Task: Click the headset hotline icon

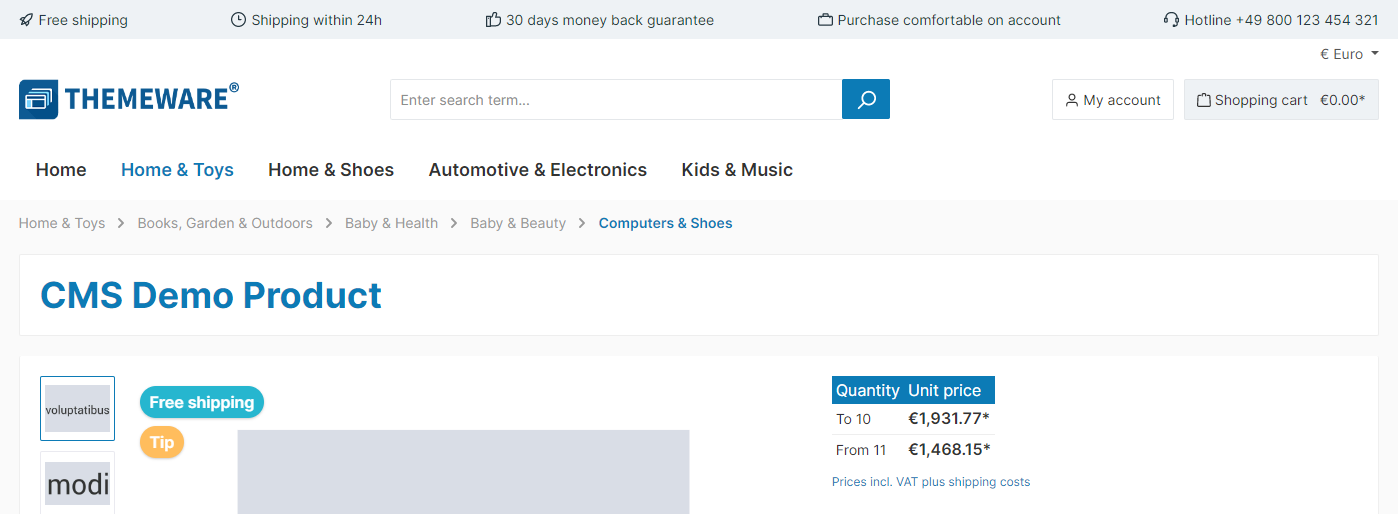Action: coord(1172,20)
